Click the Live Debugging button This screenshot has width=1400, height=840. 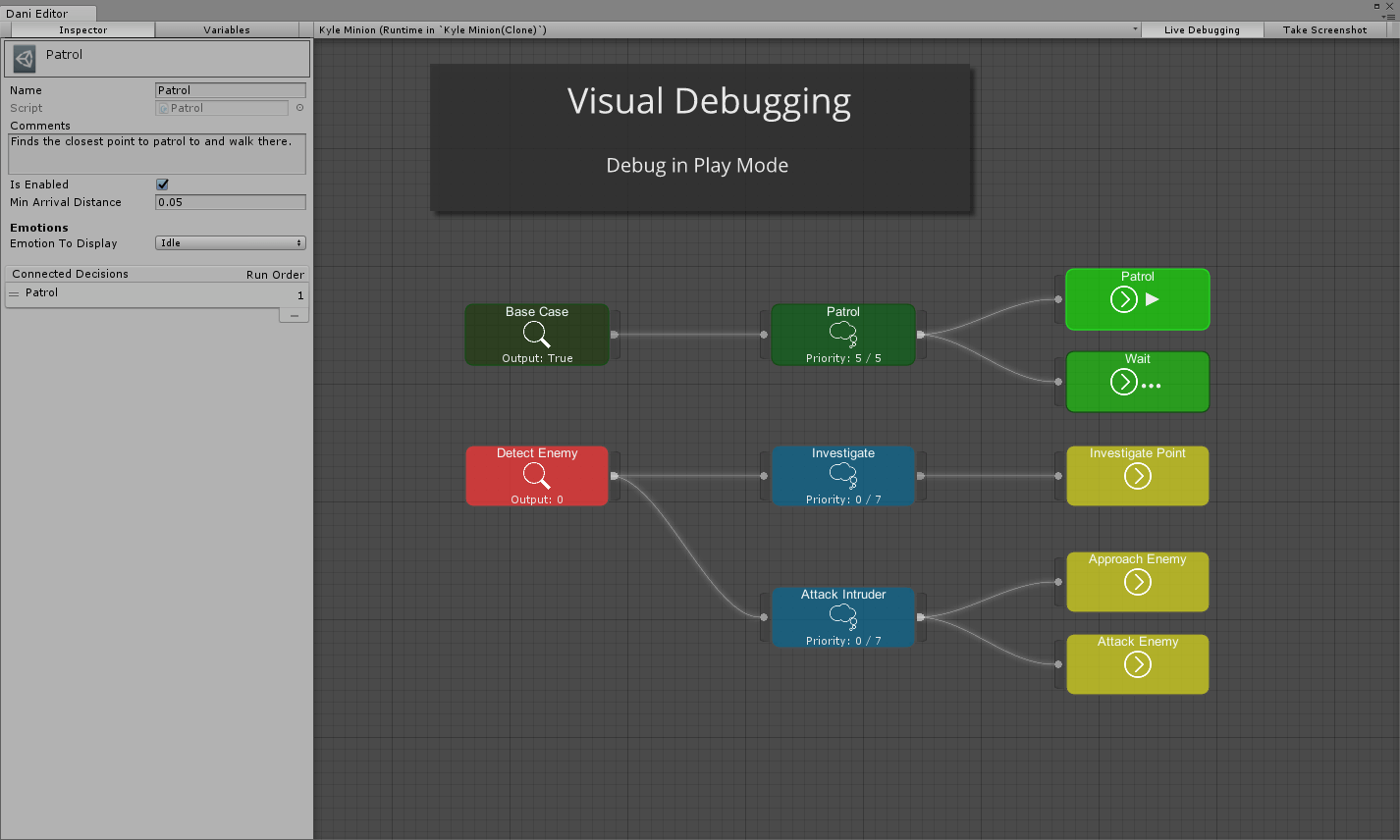coord(1202,29)
